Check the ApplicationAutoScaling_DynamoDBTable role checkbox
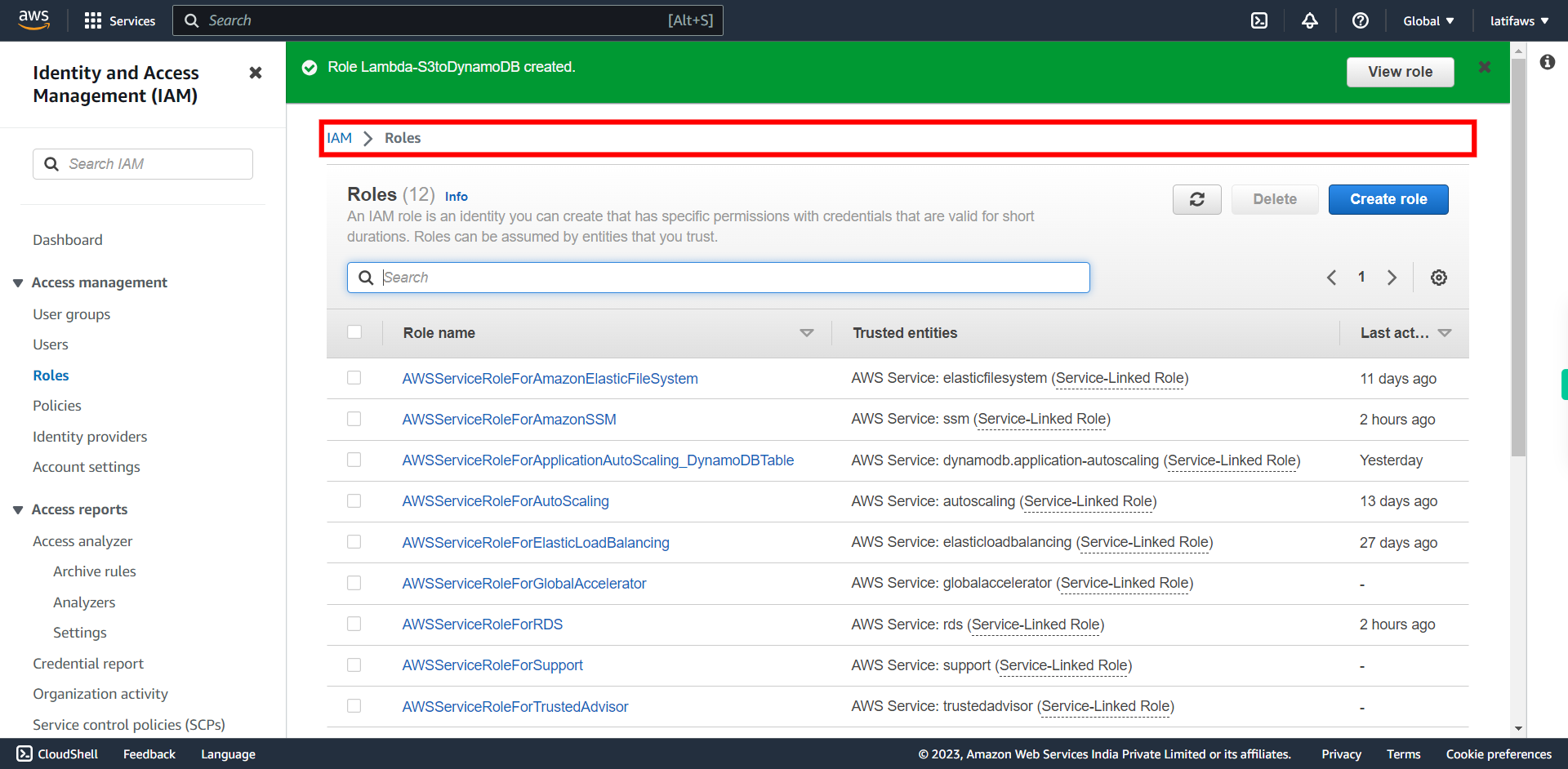The width and height of the screenshot is (1568, 769). 354,460
